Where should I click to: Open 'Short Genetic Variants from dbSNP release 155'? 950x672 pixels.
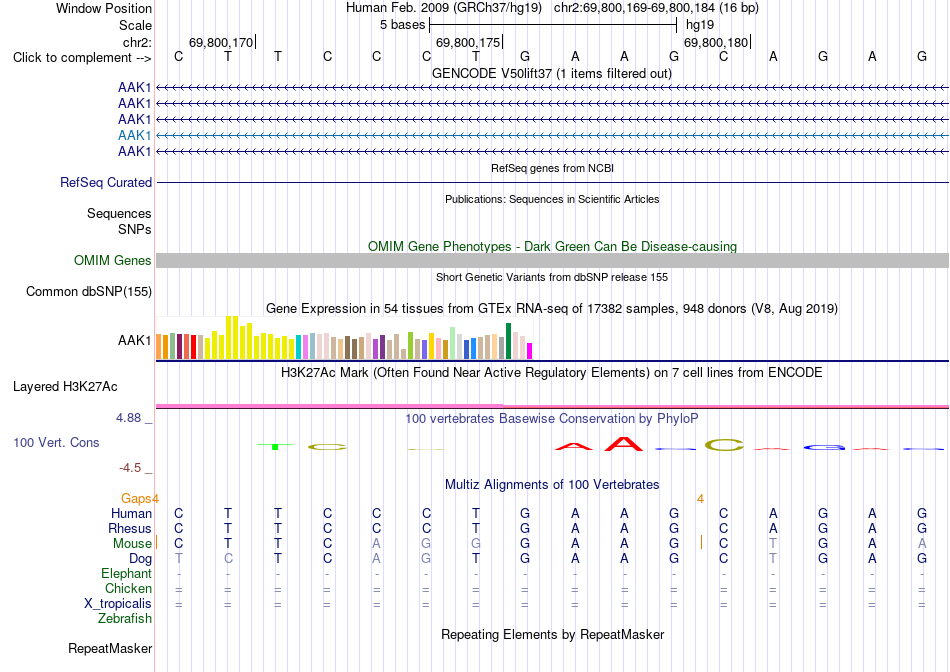pyautogui.click(x=552, y=278)
